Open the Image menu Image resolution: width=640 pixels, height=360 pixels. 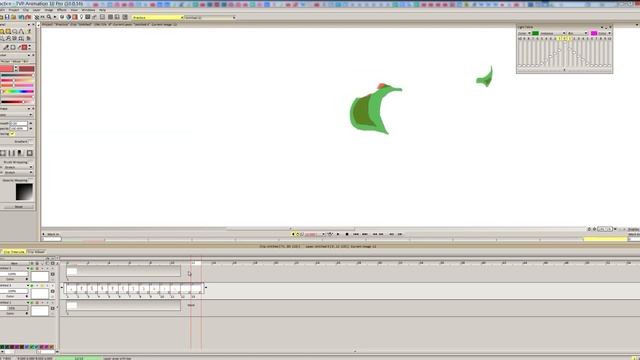pos(49,10)
